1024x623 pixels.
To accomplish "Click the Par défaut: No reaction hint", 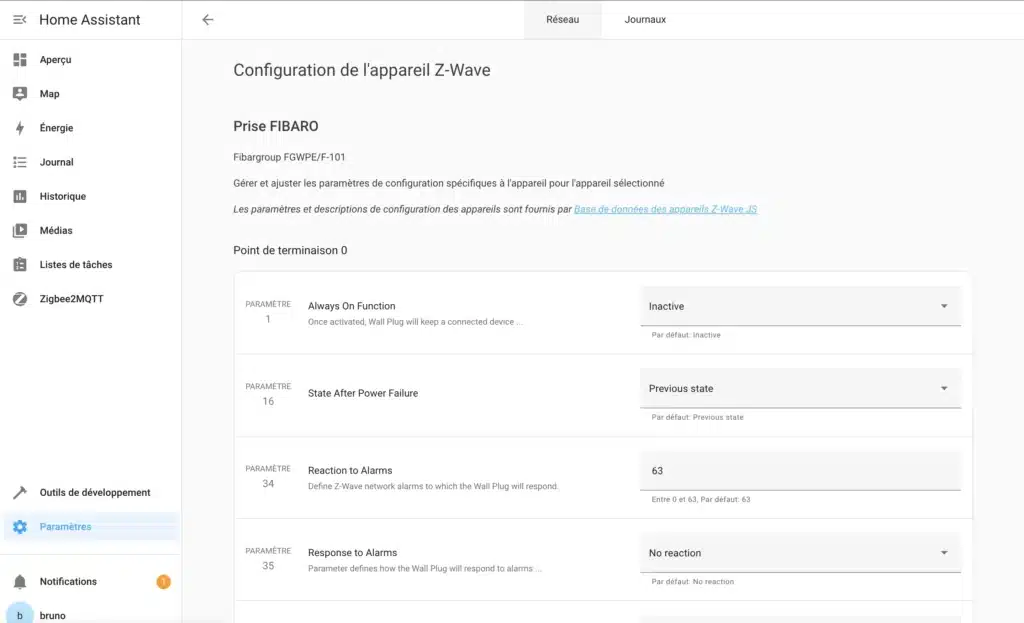I will [x=692, y=581].
